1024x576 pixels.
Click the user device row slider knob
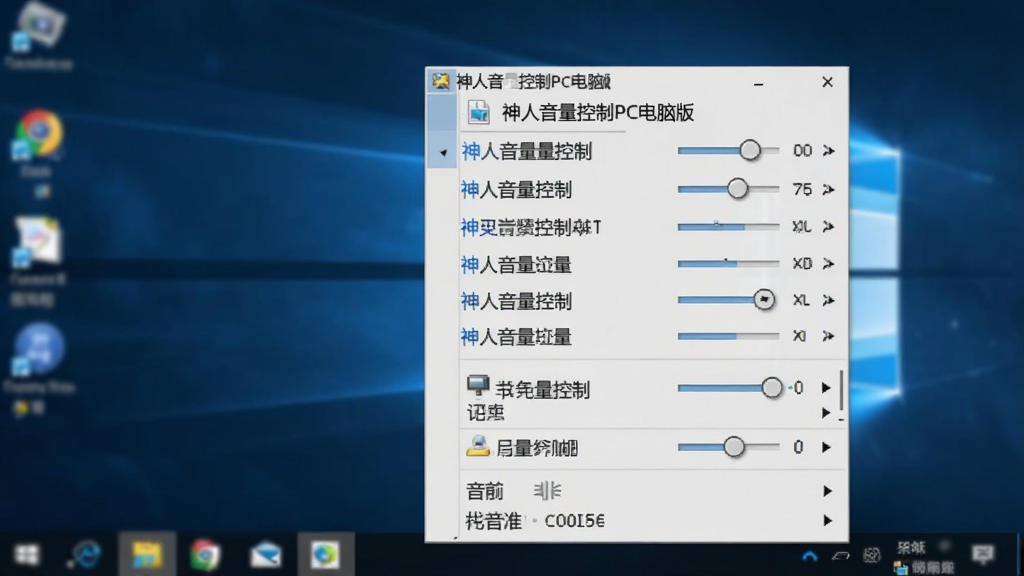pos(733,447)
